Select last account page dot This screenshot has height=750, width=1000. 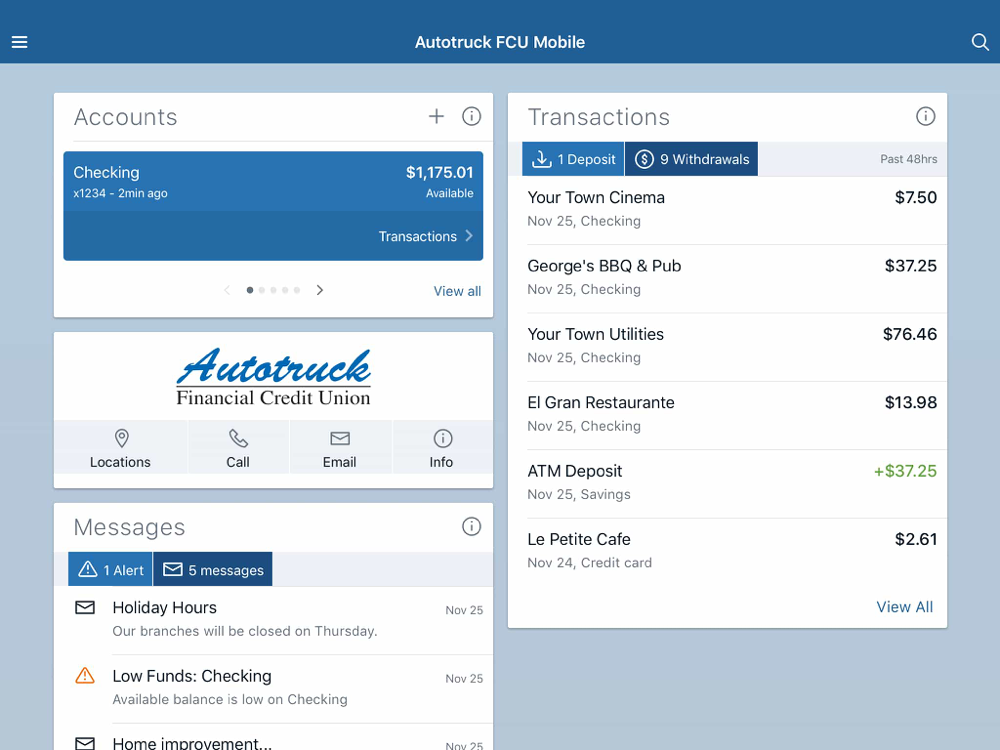tap(297, 290)
